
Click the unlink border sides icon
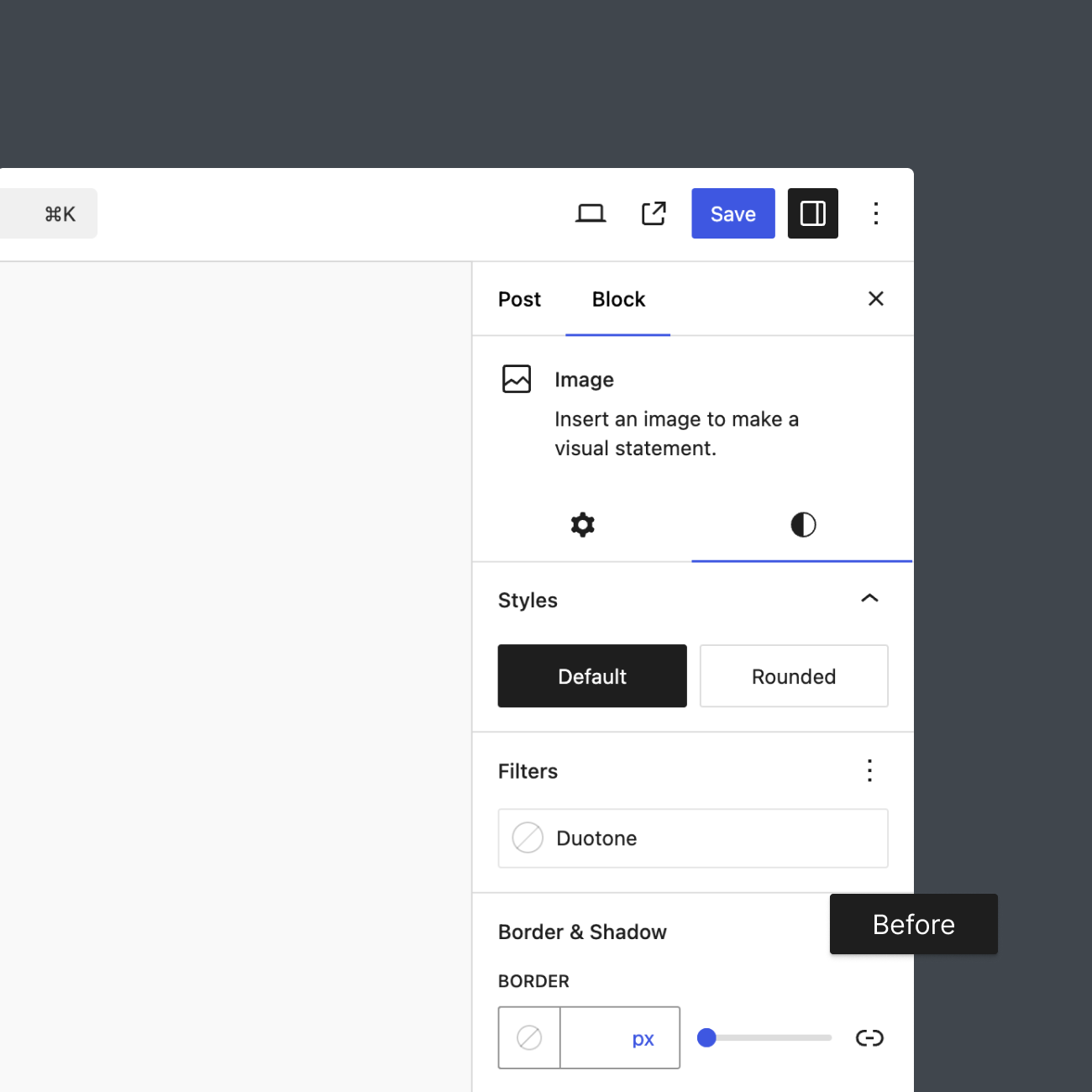tap(869, 1038)
